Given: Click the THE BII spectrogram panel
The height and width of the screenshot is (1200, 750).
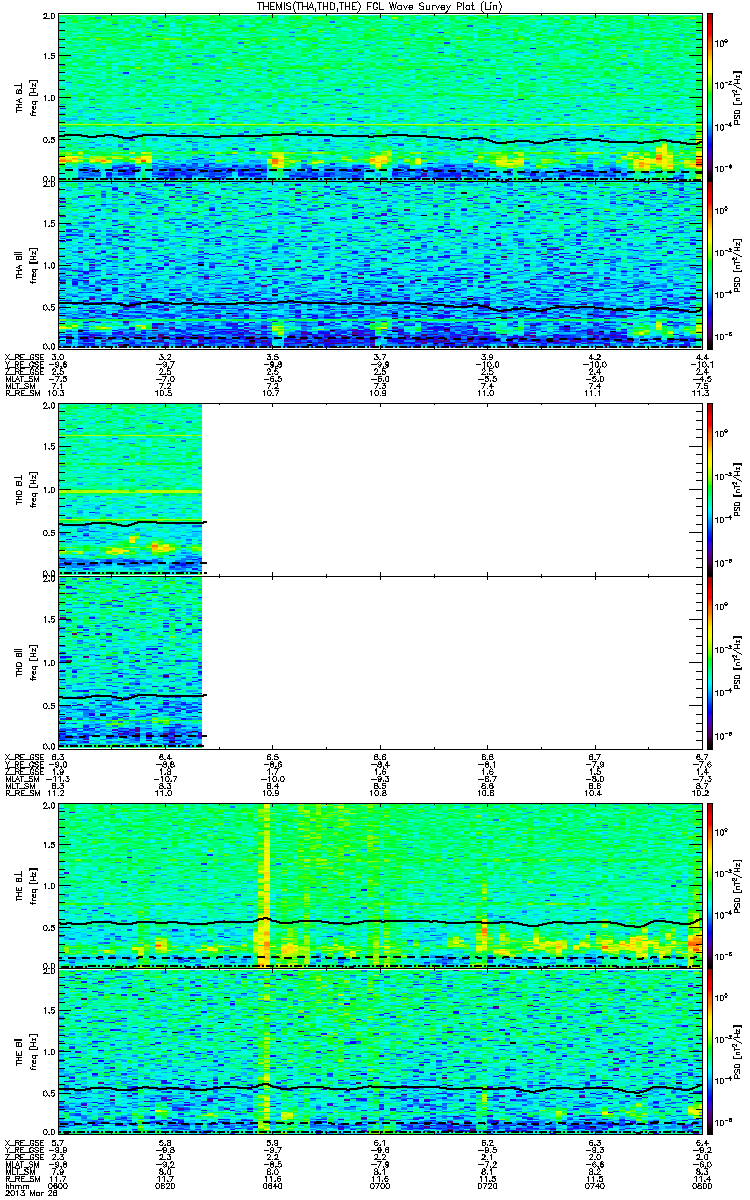Looking at the screenshot, I should click(x=380, y=1052).
